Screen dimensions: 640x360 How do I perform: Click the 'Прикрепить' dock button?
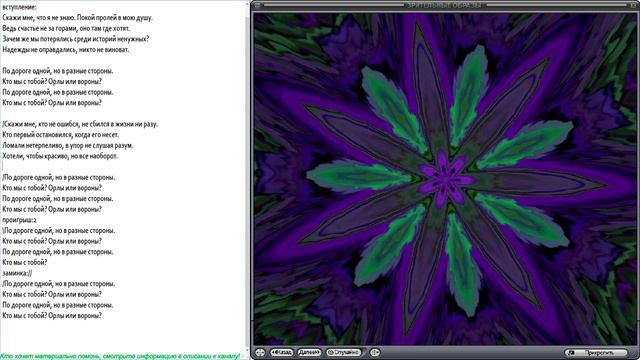[x=597, y=352]
